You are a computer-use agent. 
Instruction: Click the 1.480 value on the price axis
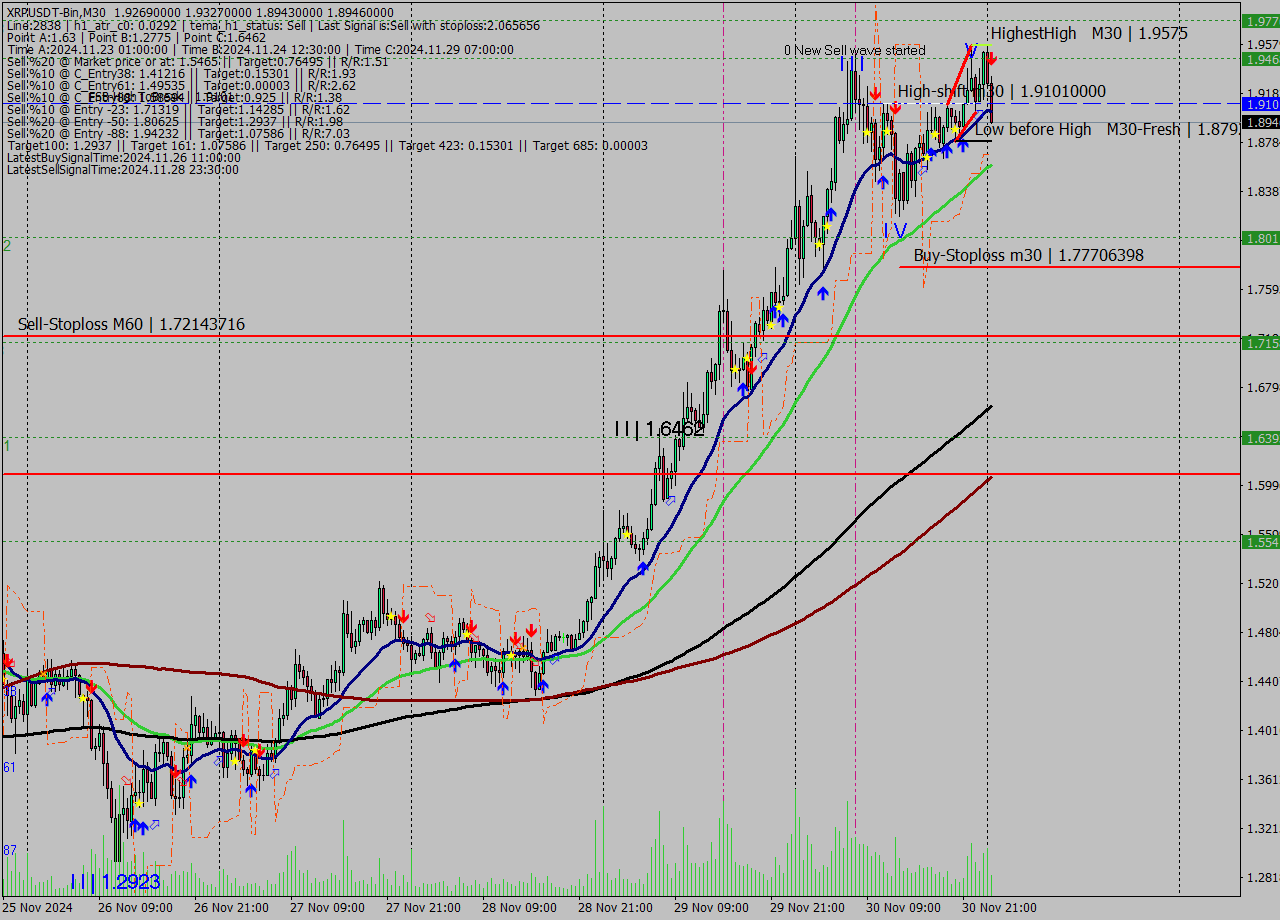(x=1262, y=632)
